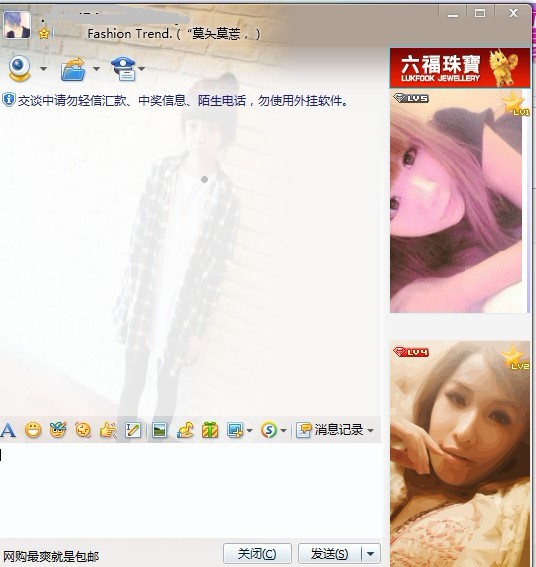The width and height of the screenshot is (536, 567).
Task: Open 消息记录 message history
Action: click(329, 430)
